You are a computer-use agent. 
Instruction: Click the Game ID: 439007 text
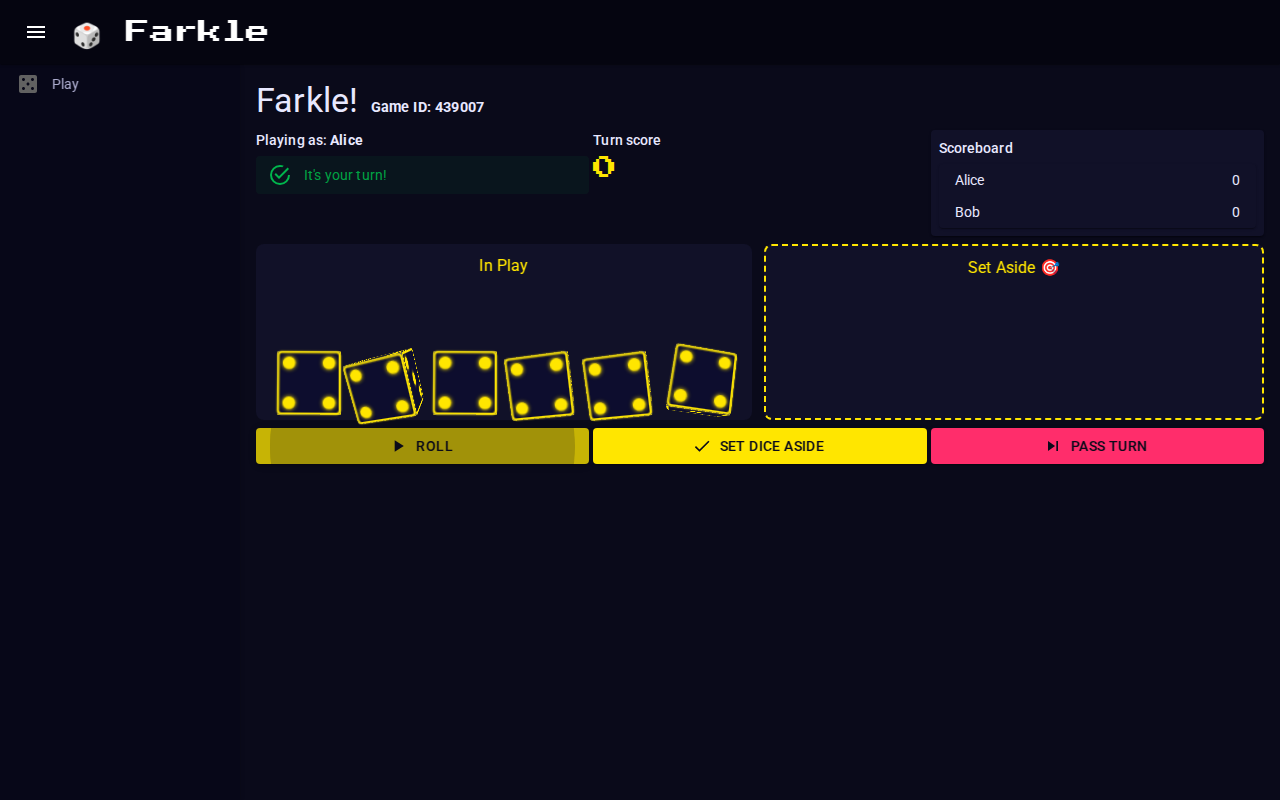pyautogui.click(x=427, y=107)
